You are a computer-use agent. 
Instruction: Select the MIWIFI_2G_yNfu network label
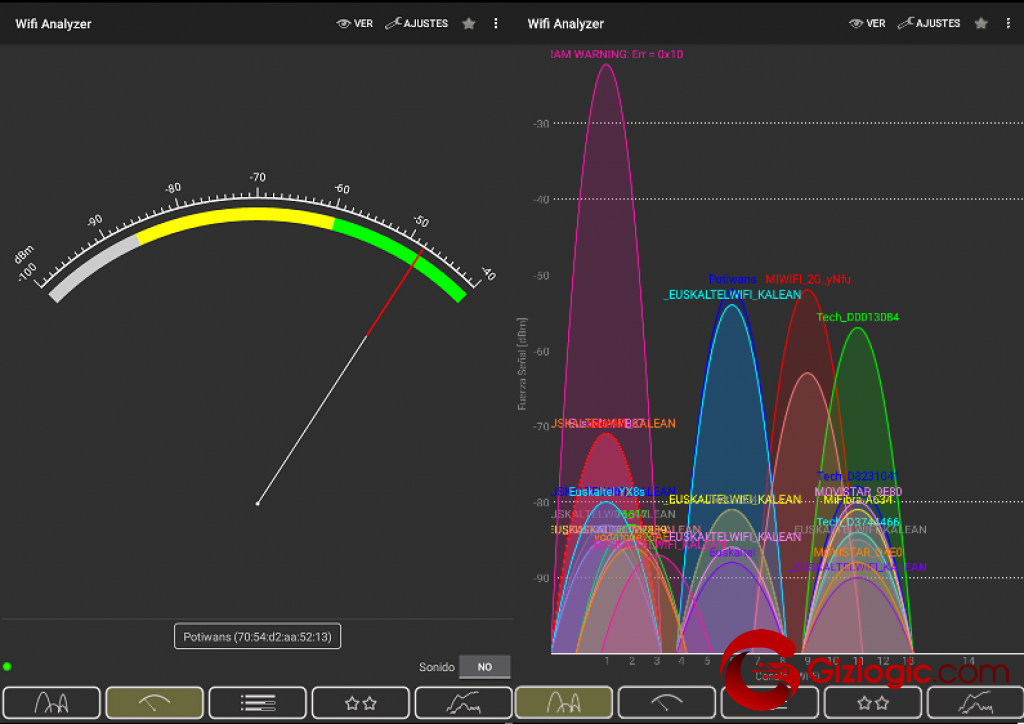[x=808, y=279]
